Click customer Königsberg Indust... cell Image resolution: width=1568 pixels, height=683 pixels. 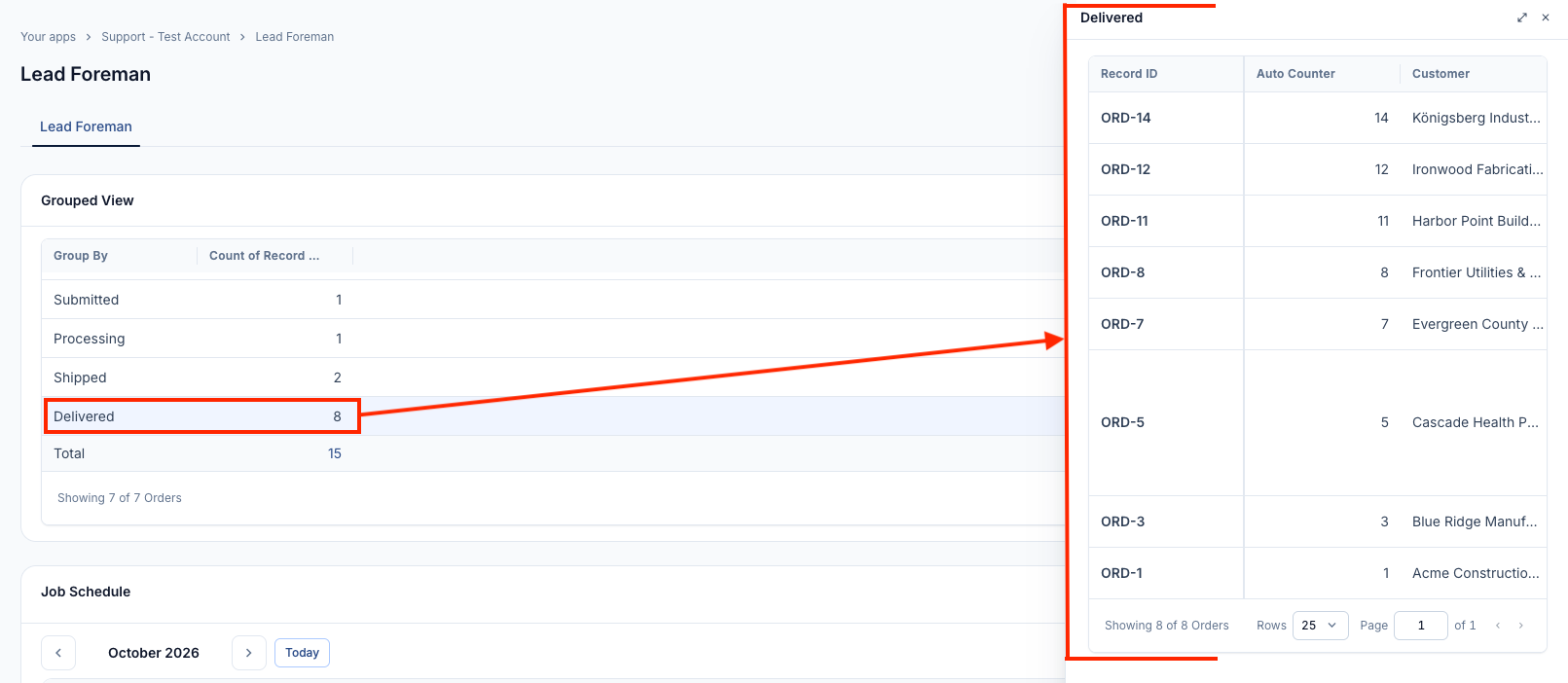point(1474,118)
